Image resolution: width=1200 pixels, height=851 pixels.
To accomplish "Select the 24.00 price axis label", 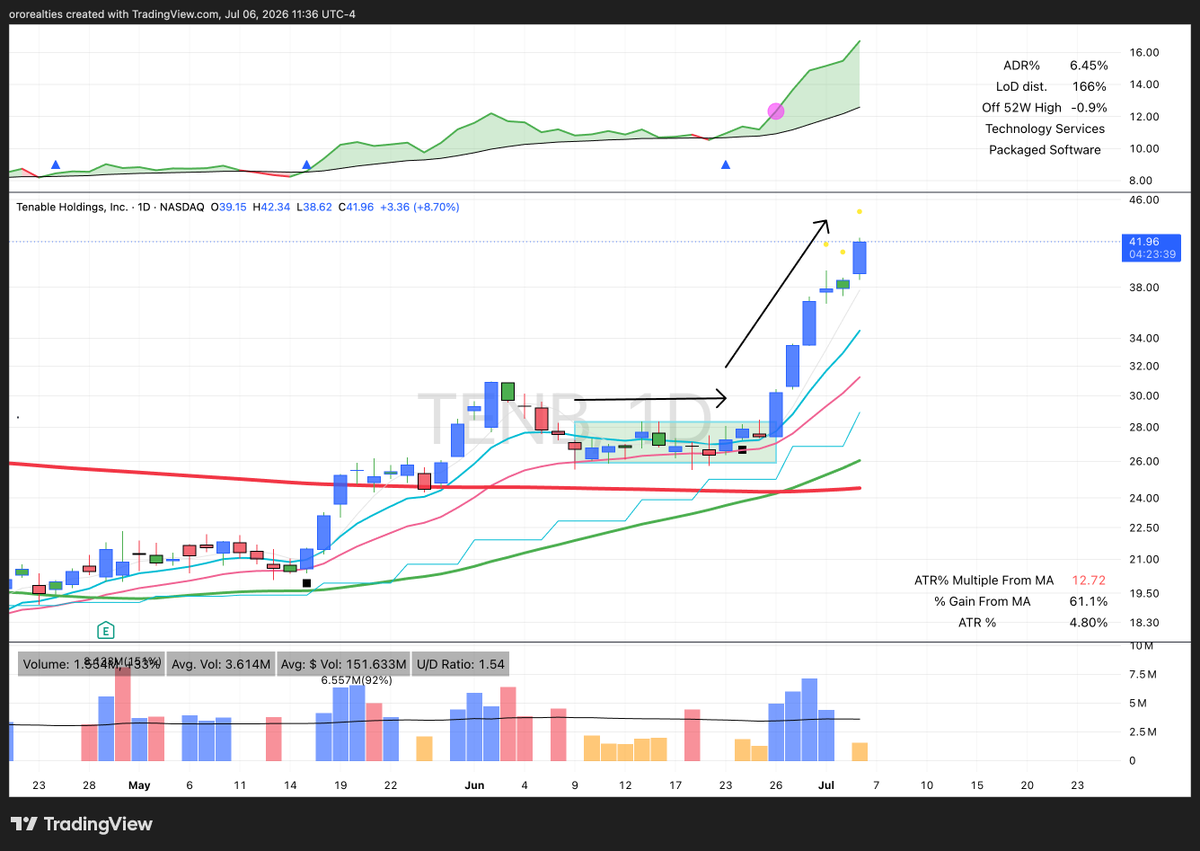I will point(1143,498).
